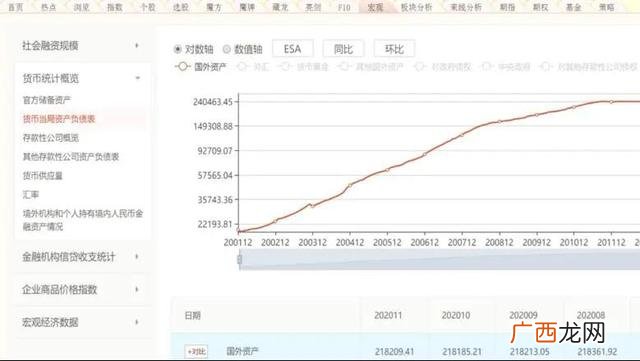Viewport: 640px width, 361px height.
Task: Click the 202008 column header
Action: pos(591,315)
